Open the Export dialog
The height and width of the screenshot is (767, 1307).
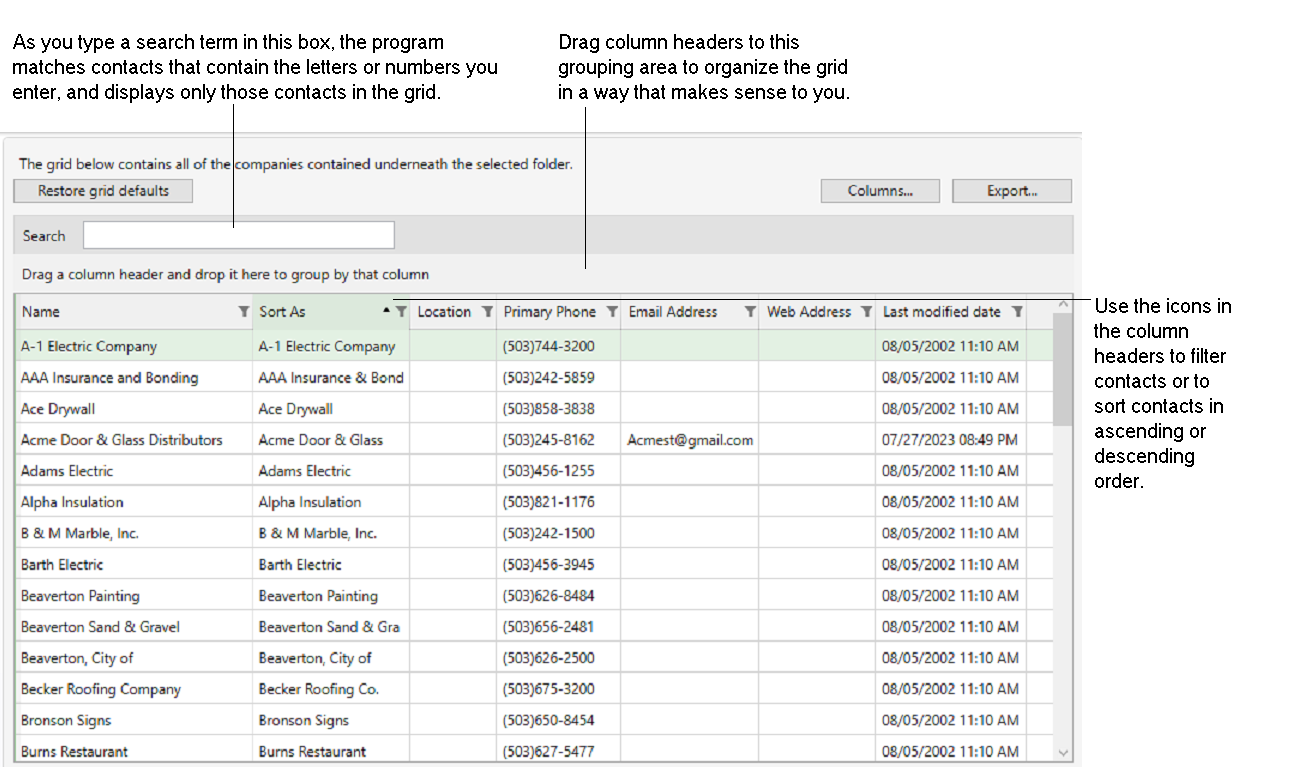[x=1011, y=190]
